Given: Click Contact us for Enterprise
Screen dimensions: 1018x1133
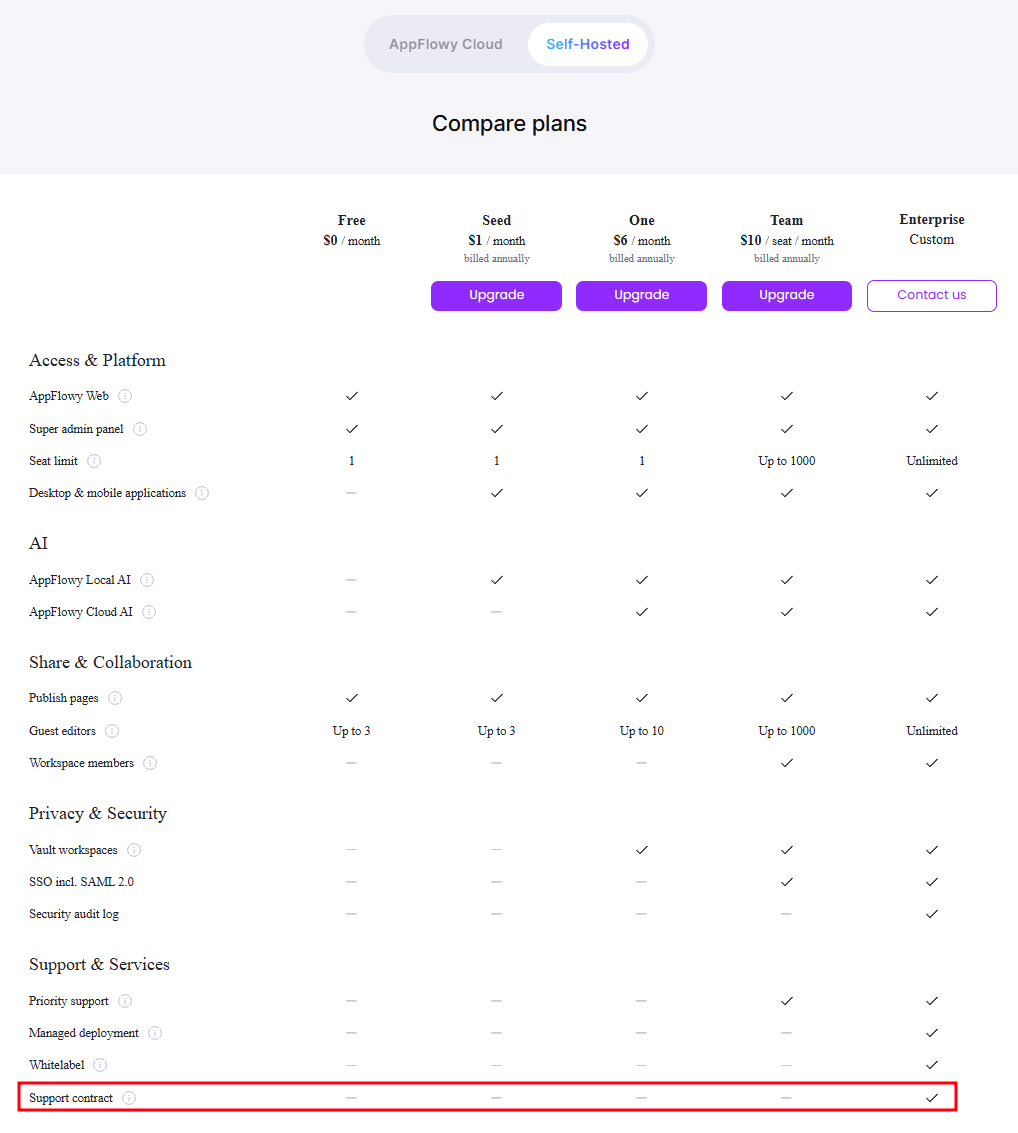Looking at the screenshot, I should [x=932, y=296].
